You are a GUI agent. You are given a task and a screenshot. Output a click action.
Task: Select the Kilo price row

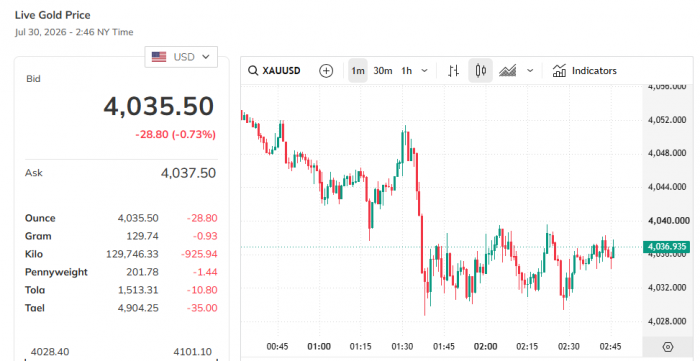pos(121,254)
